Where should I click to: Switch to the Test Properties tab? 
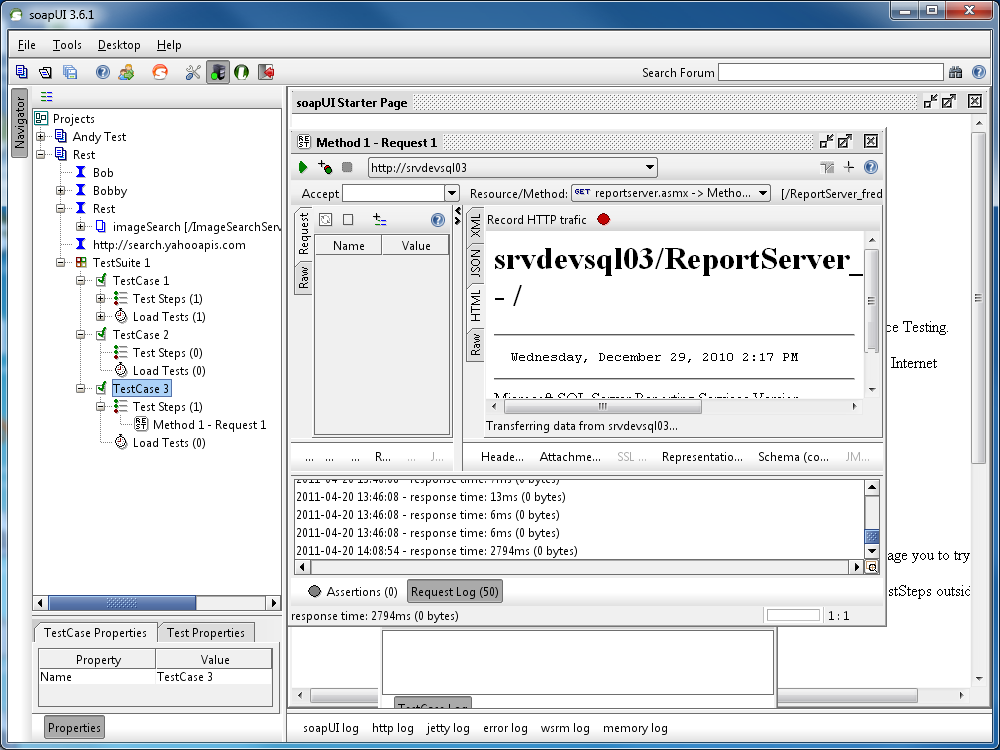pos(206,633)
